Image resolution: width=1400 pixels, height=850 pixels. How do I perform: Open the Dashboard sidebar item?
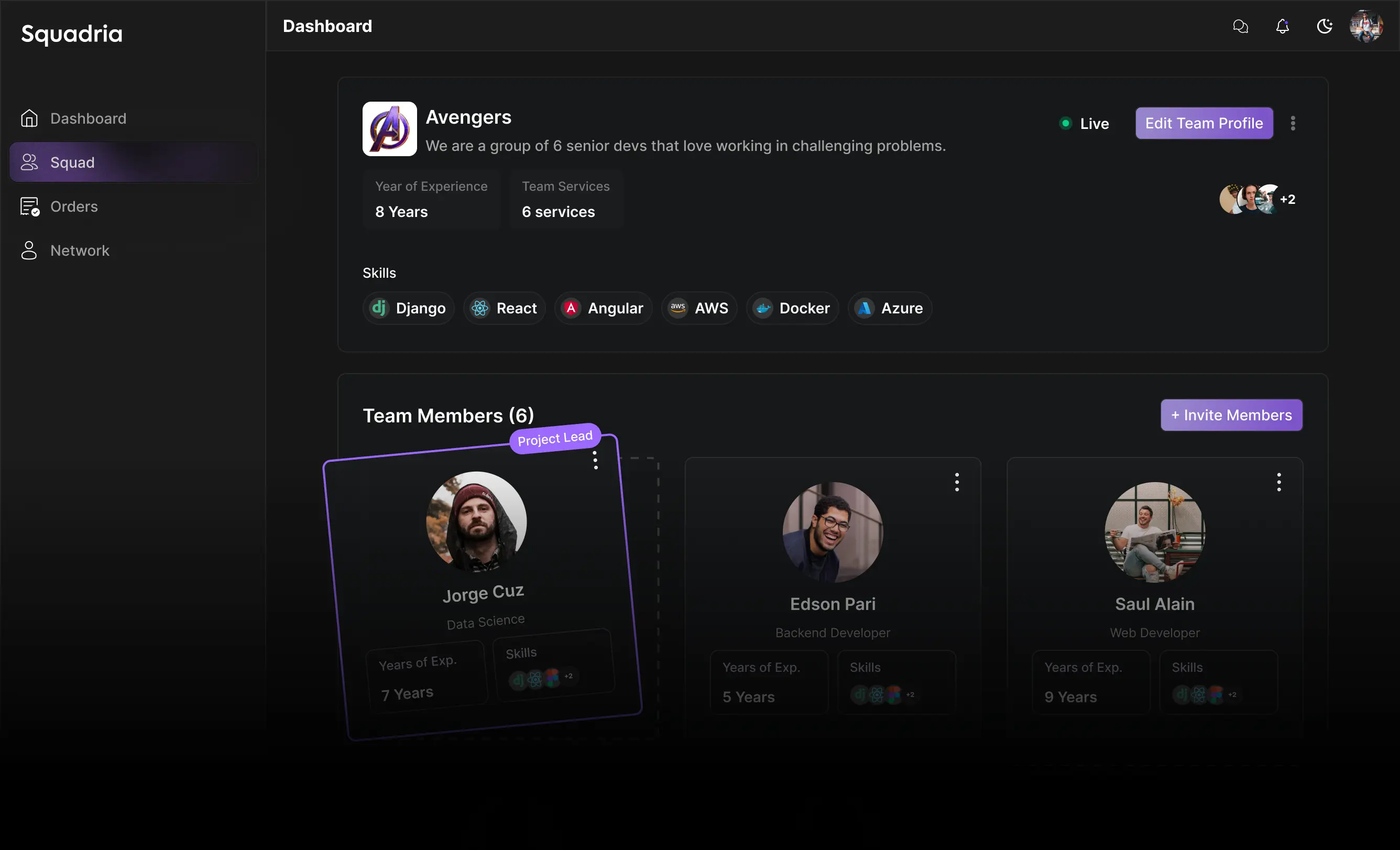tap(88, 118)
